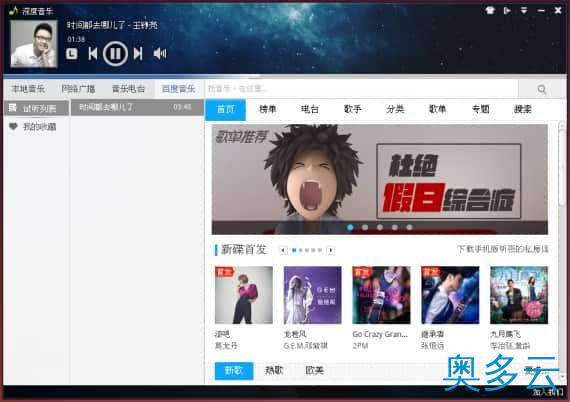This screenshot has width=570, height=402.
Task: Select the 欧美 western songs tab
Action: [314, 370]
